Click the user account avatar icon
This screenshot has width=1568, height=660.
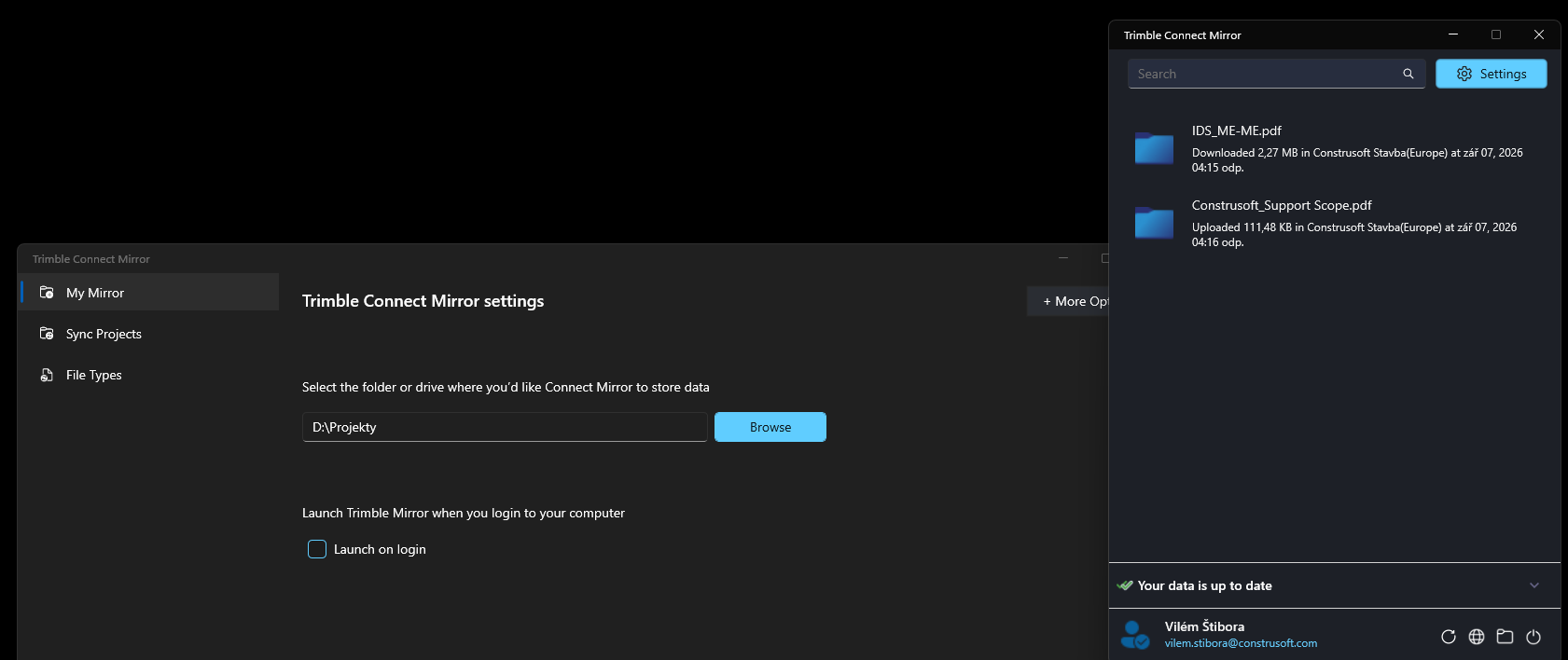[x=1135, y=635]
